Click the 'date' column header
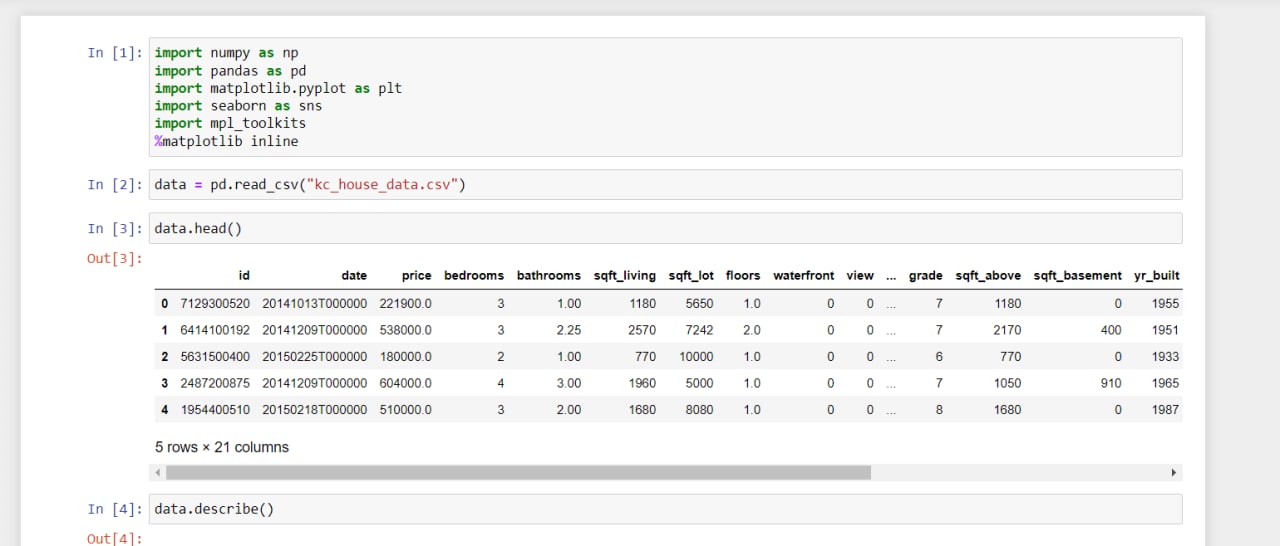The height and width of the screenshot is (546, 1280). point(354,275)
